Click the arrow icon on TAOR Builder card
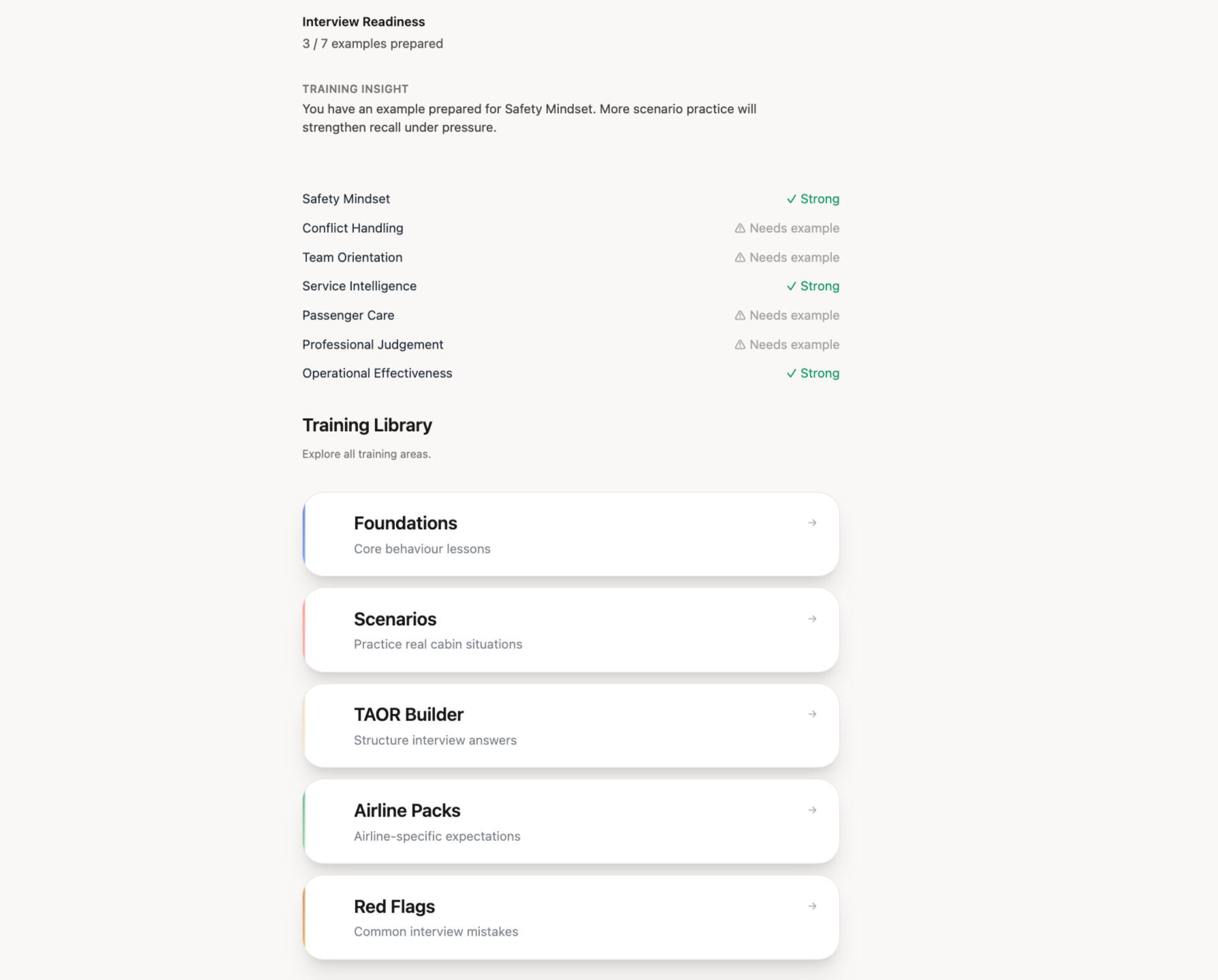 tap(812, 714)
